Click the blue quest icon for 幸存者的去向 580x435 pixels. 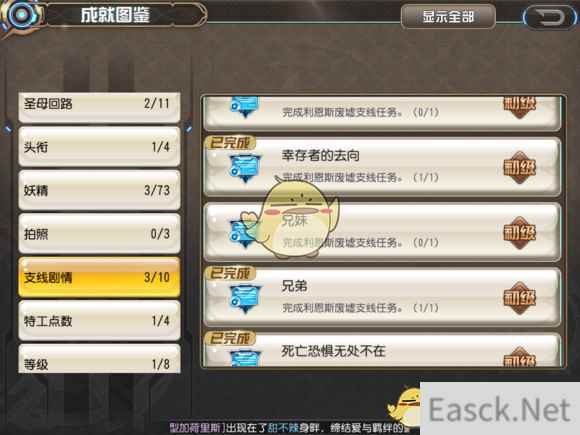245,168
